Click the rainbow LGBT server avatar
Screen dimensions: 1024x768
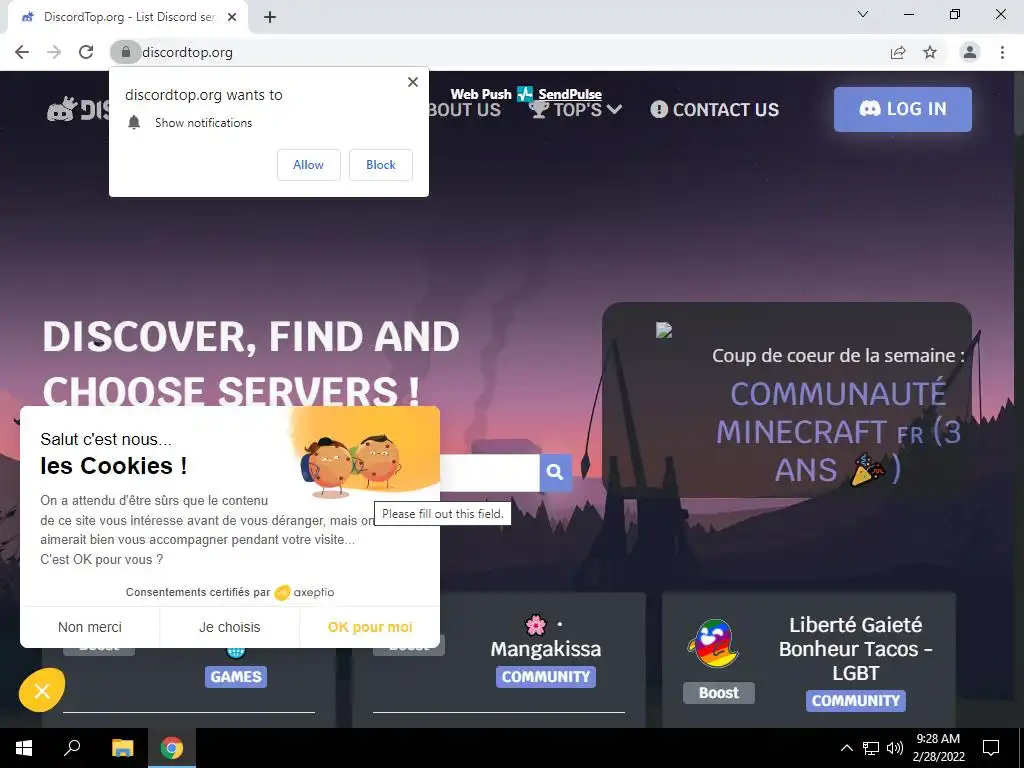pos(712,644)
